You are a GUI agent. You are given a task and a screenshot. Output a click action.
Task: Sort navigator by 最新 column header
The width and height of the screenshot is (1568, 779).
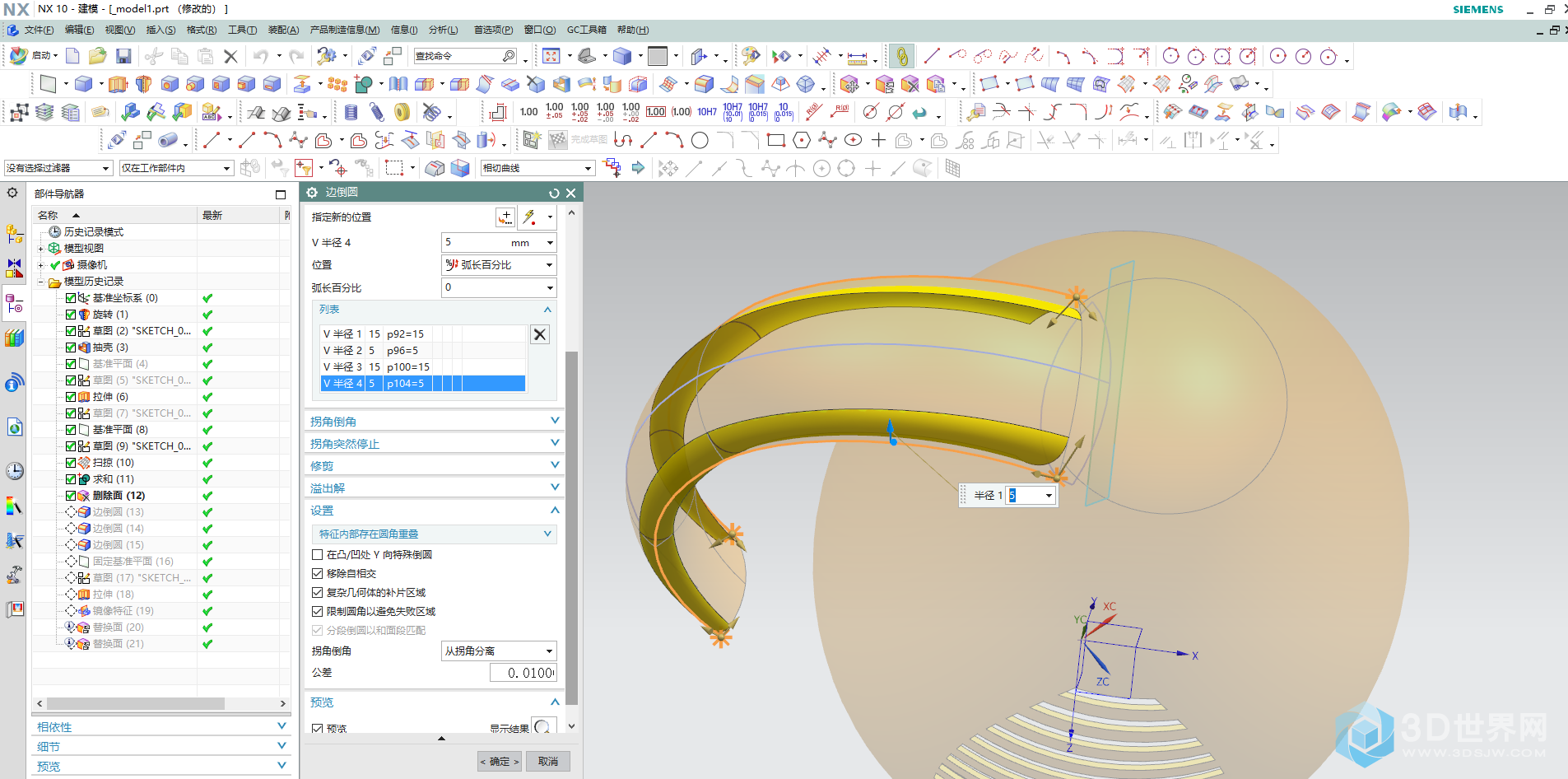239,215
